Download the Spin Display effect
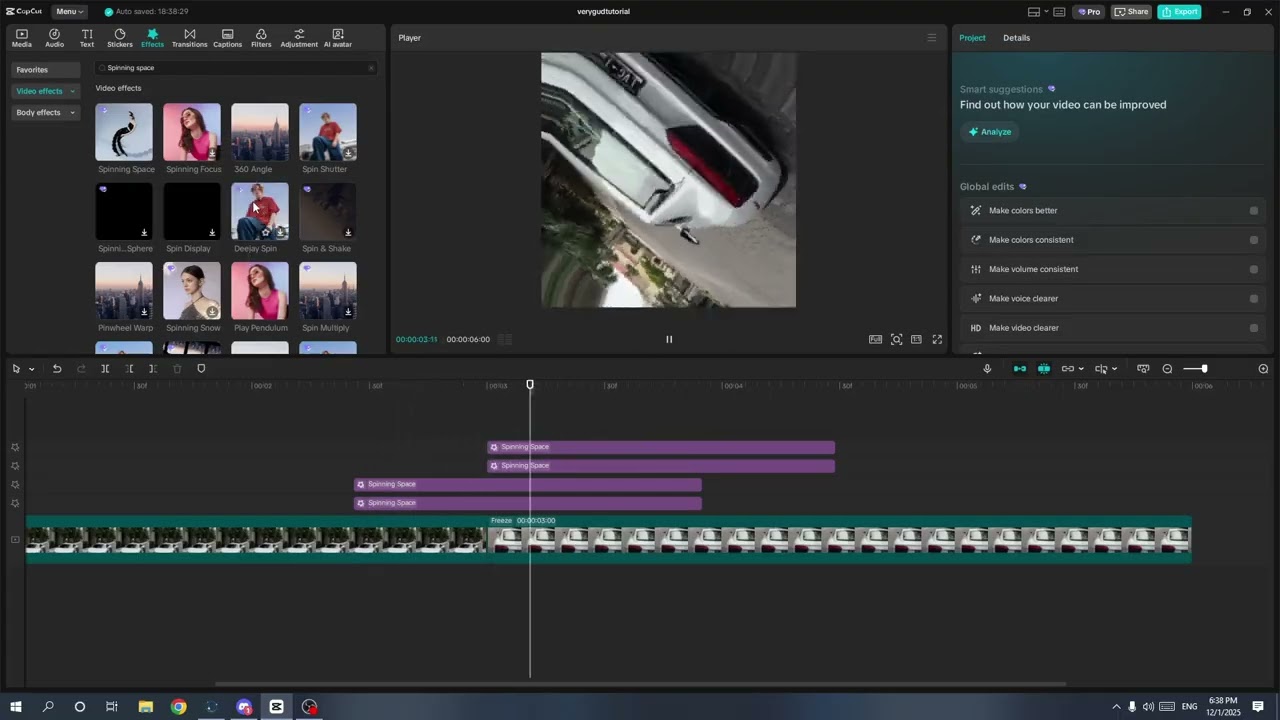Viewport: 1280px width, 720px height. 212,233
